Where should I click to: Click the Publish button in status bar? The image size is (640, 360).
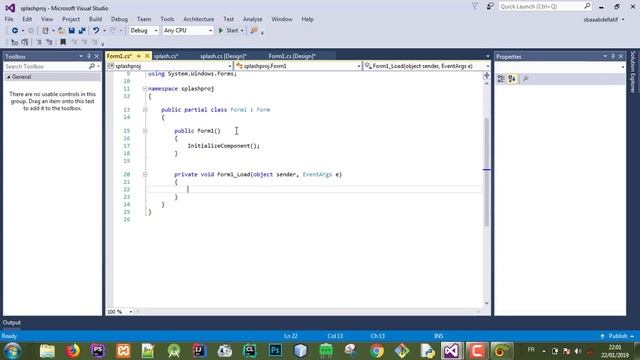(618, 336)
